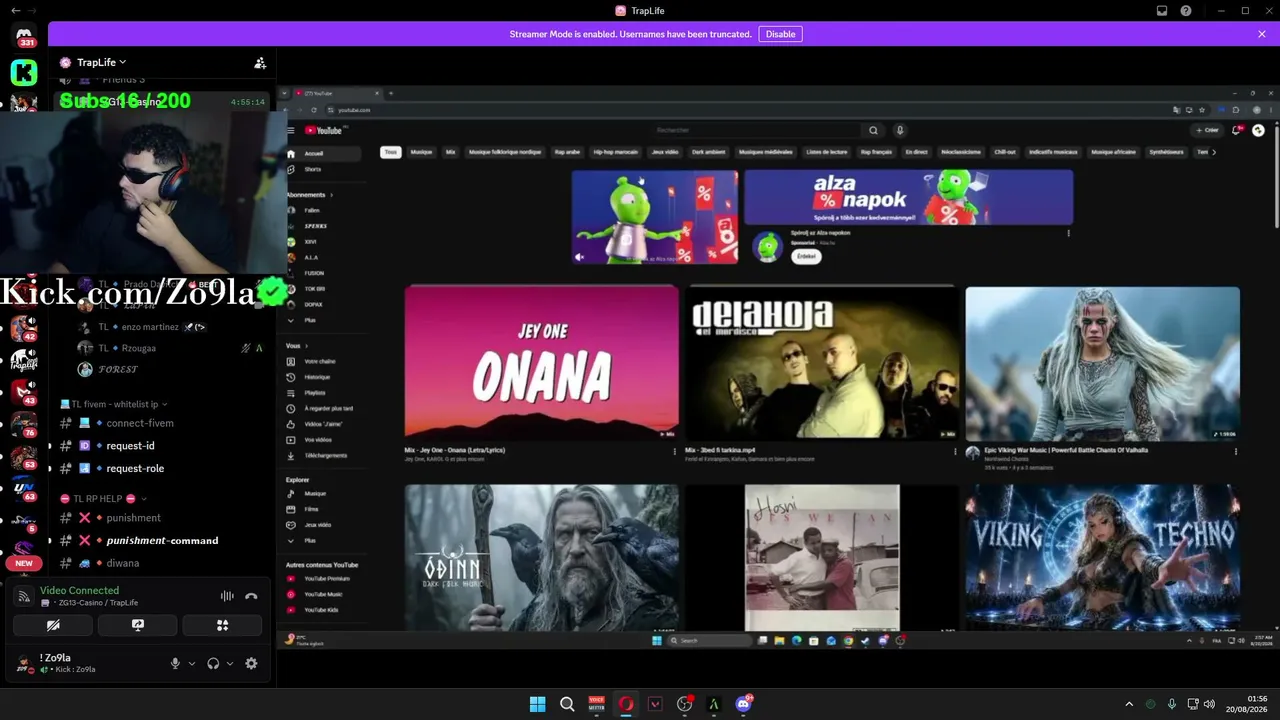Click YouTube voice search microphone icon

pos(900,130)
